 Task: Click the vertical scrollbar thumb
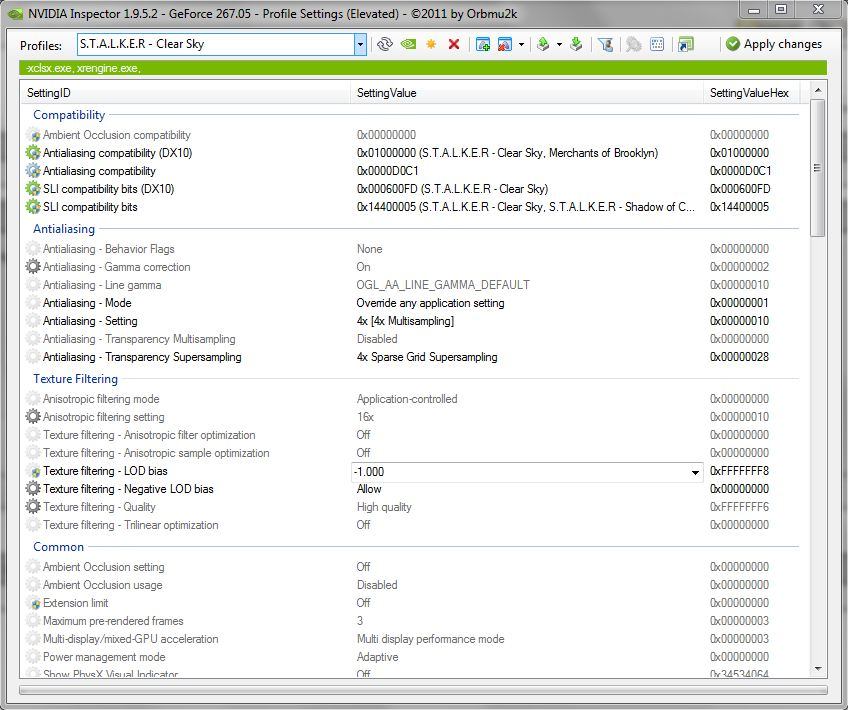818,168
